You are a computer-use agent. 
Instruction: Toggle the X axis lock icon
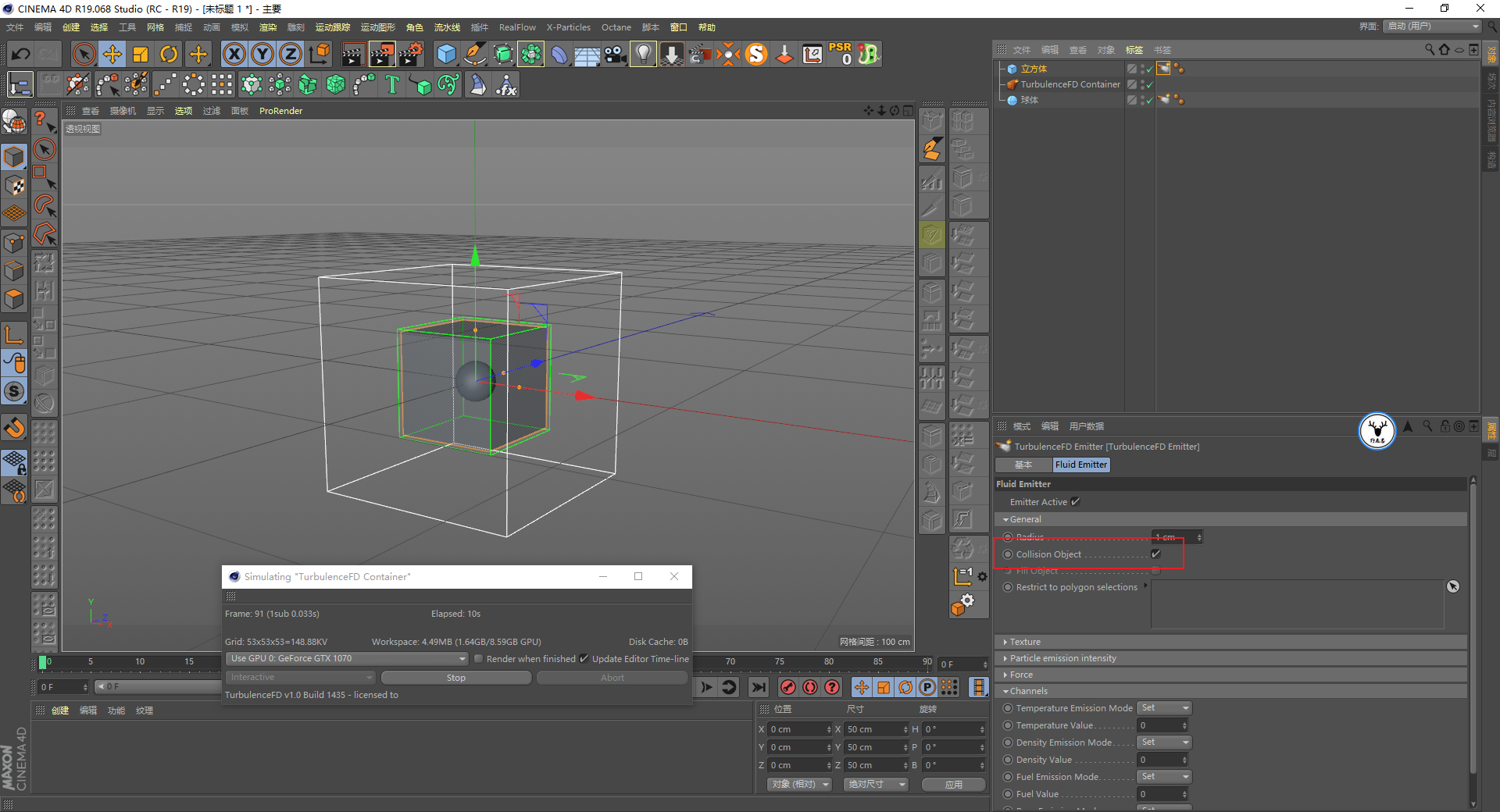click(x=234, y=54)
